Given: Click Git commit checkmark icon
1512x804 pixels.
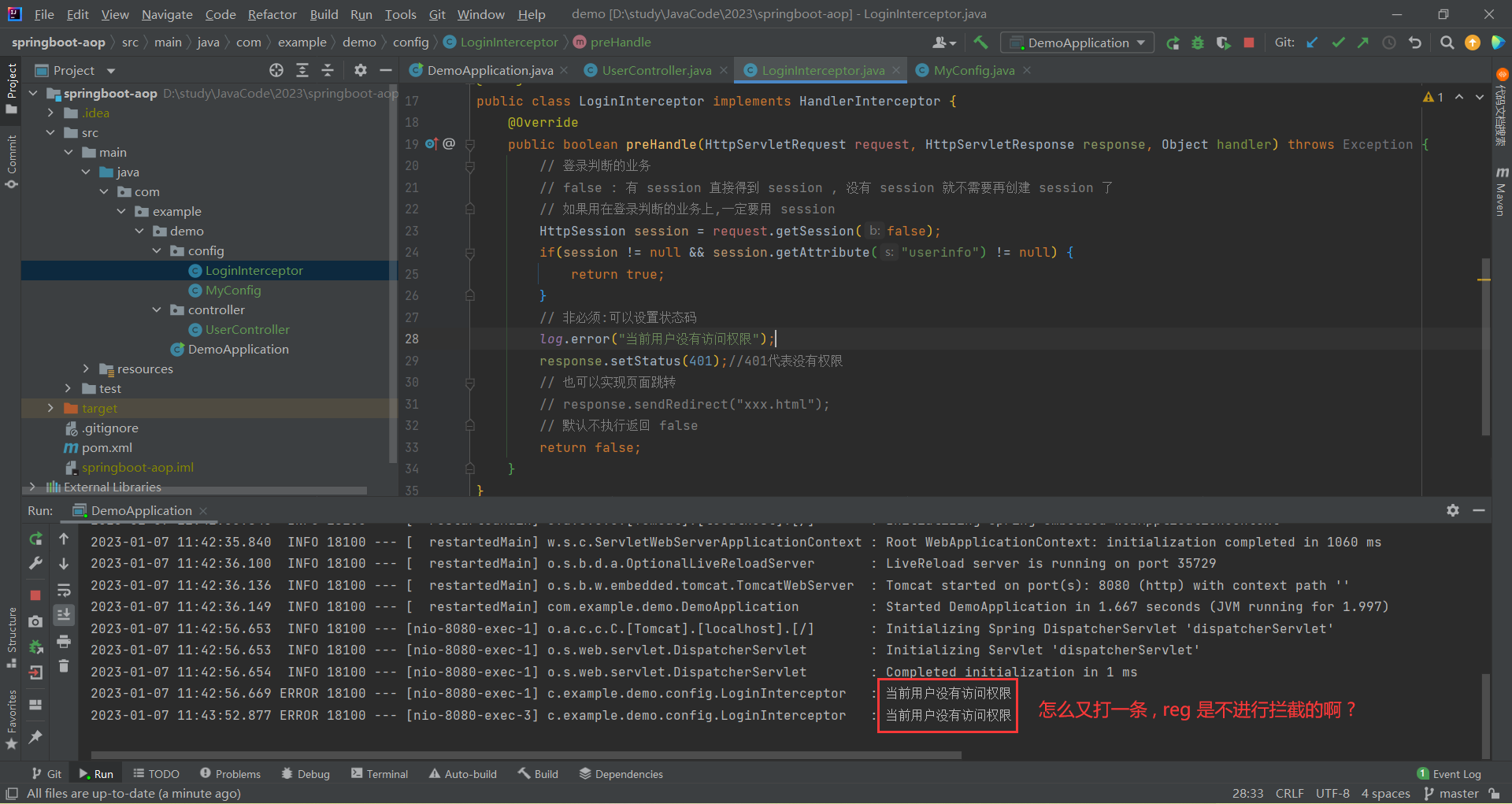Looking at the screenshot, I should 1338,43.
